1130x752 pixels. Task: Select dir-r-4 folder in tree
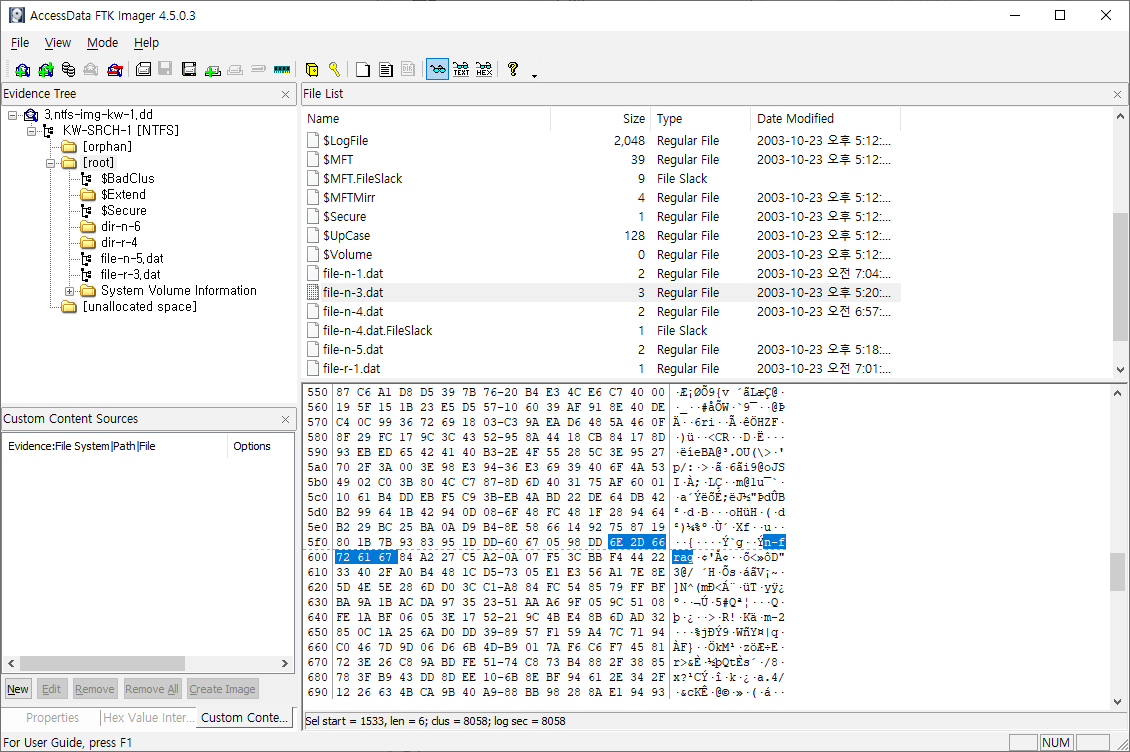pos(119,242)
